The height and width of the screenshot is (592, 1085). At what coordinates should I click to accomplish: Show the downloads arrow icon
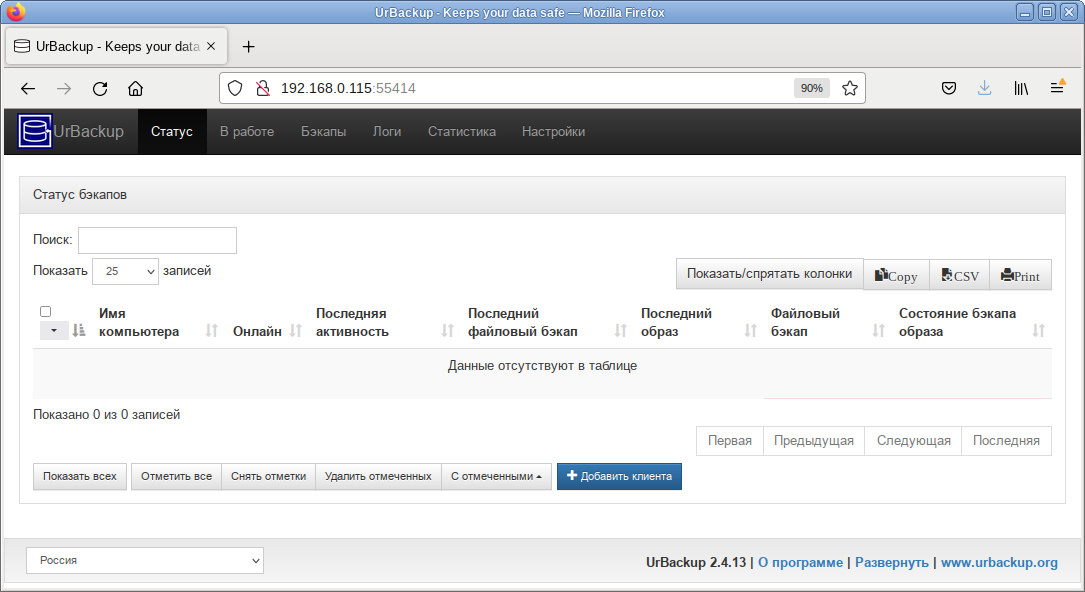(x=985, y=88)
